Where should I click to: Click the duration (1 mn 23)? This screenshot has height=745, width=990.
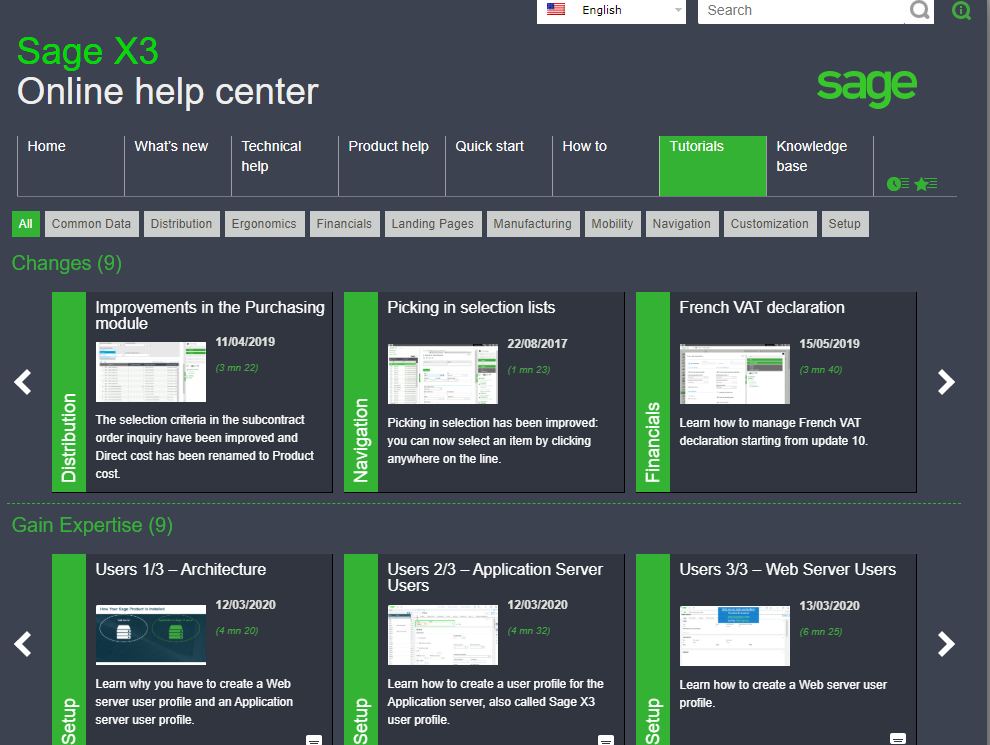click(x=529, y=370)
